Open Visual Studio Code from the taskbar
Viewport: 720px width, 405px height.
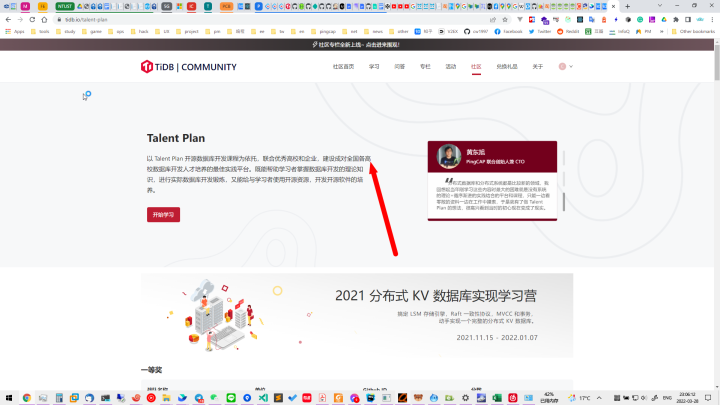pyautogui.click(x=263, y=398)
